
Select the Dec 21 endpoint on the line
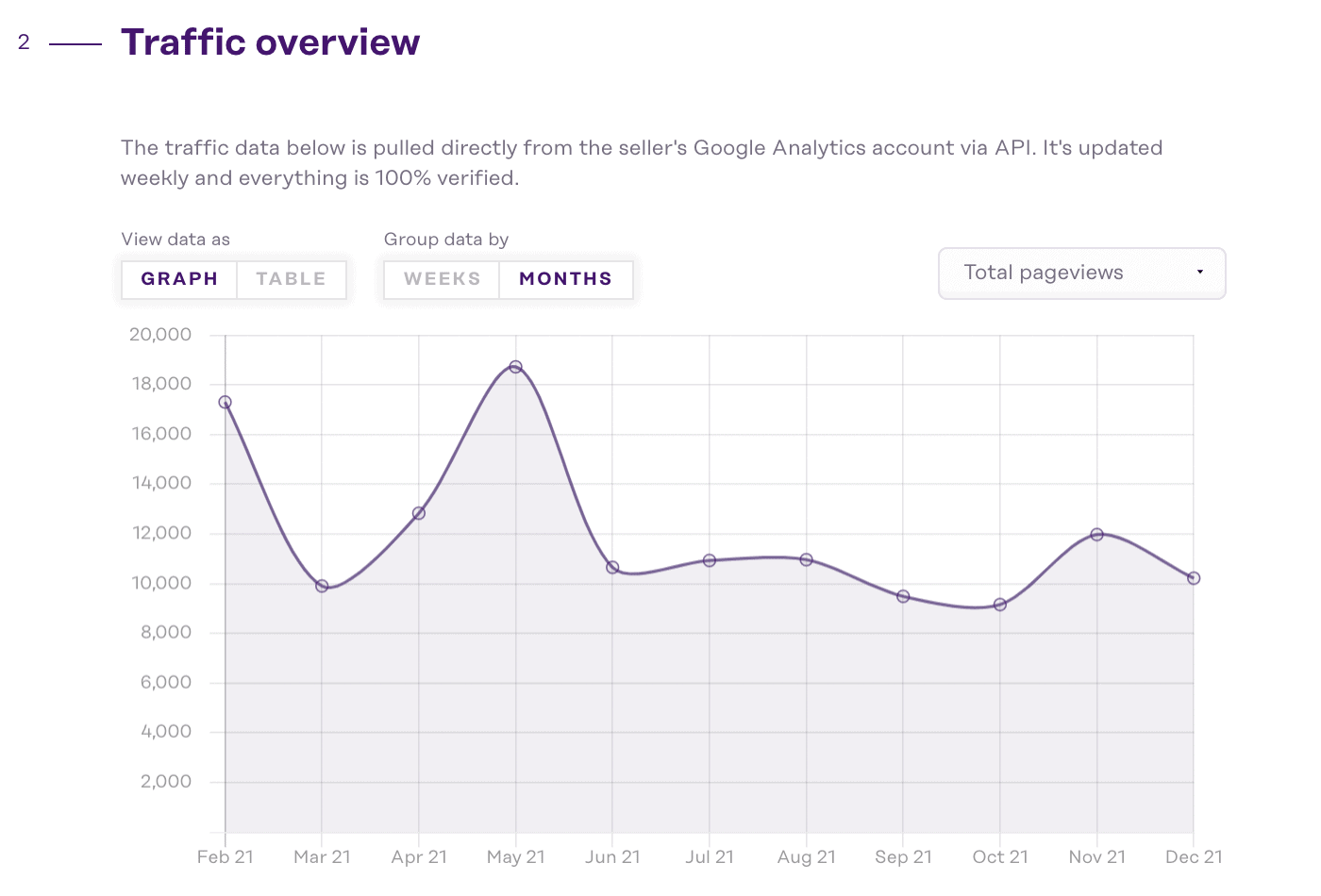coord(1194,577)
